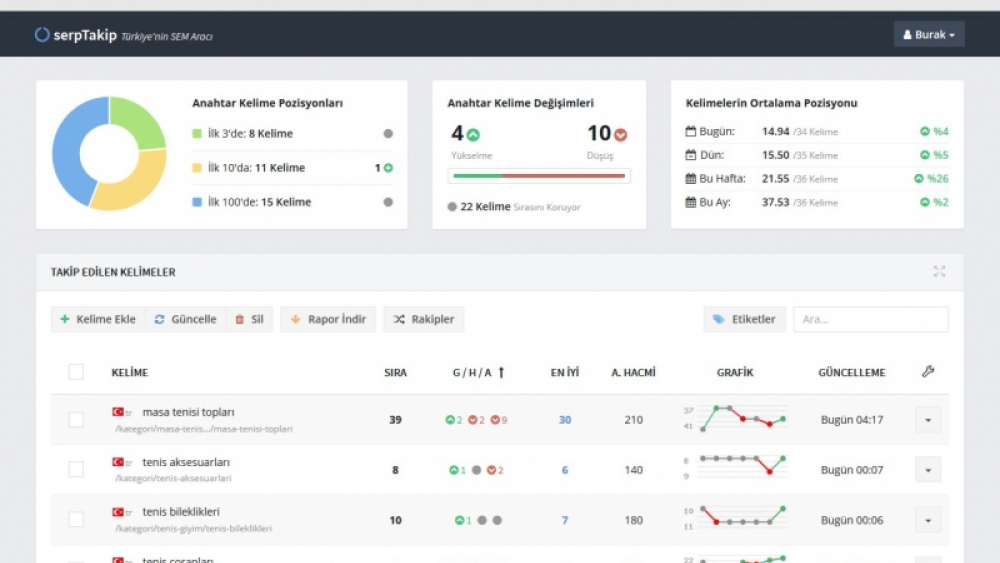Open the Etiketler tags menu
Image resolution: width=1000 pixels, height=563 pixels.
tap(744, 319)
